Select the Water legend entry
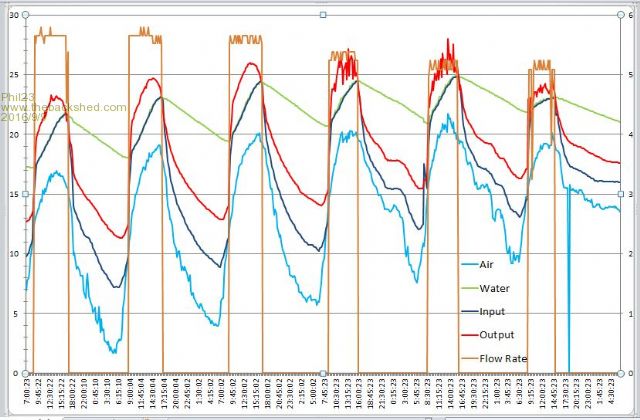Image resolution: width=640 pixels, height=420 pixels. 495,288
